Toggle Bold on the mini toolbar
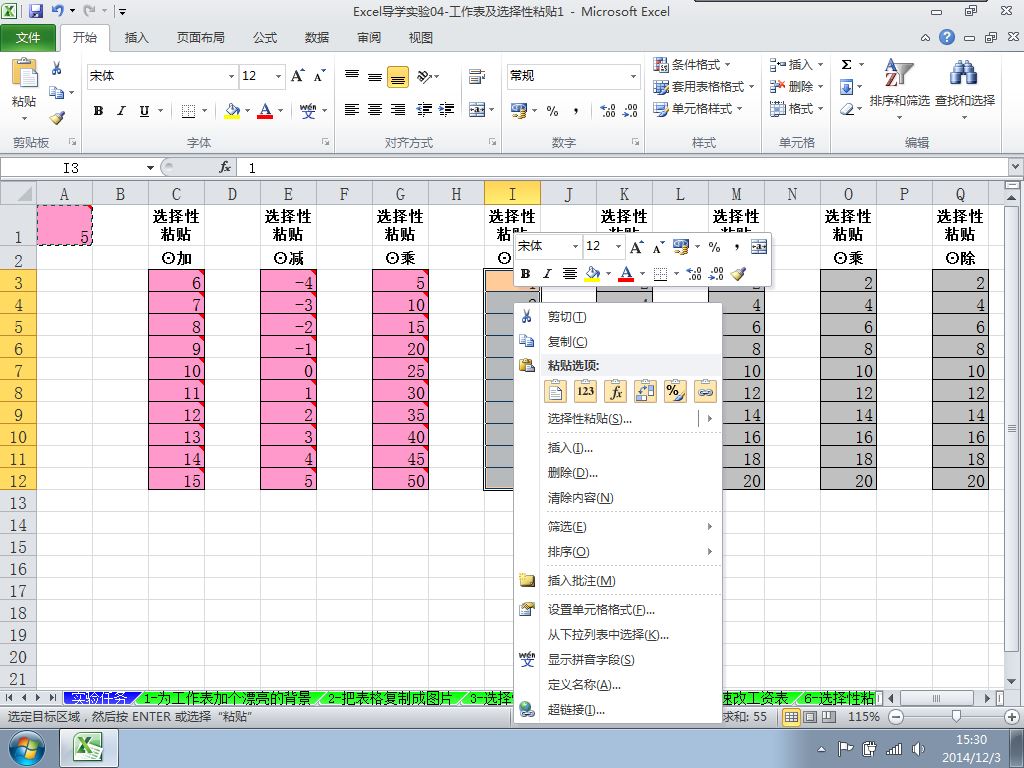 [525, 274]
